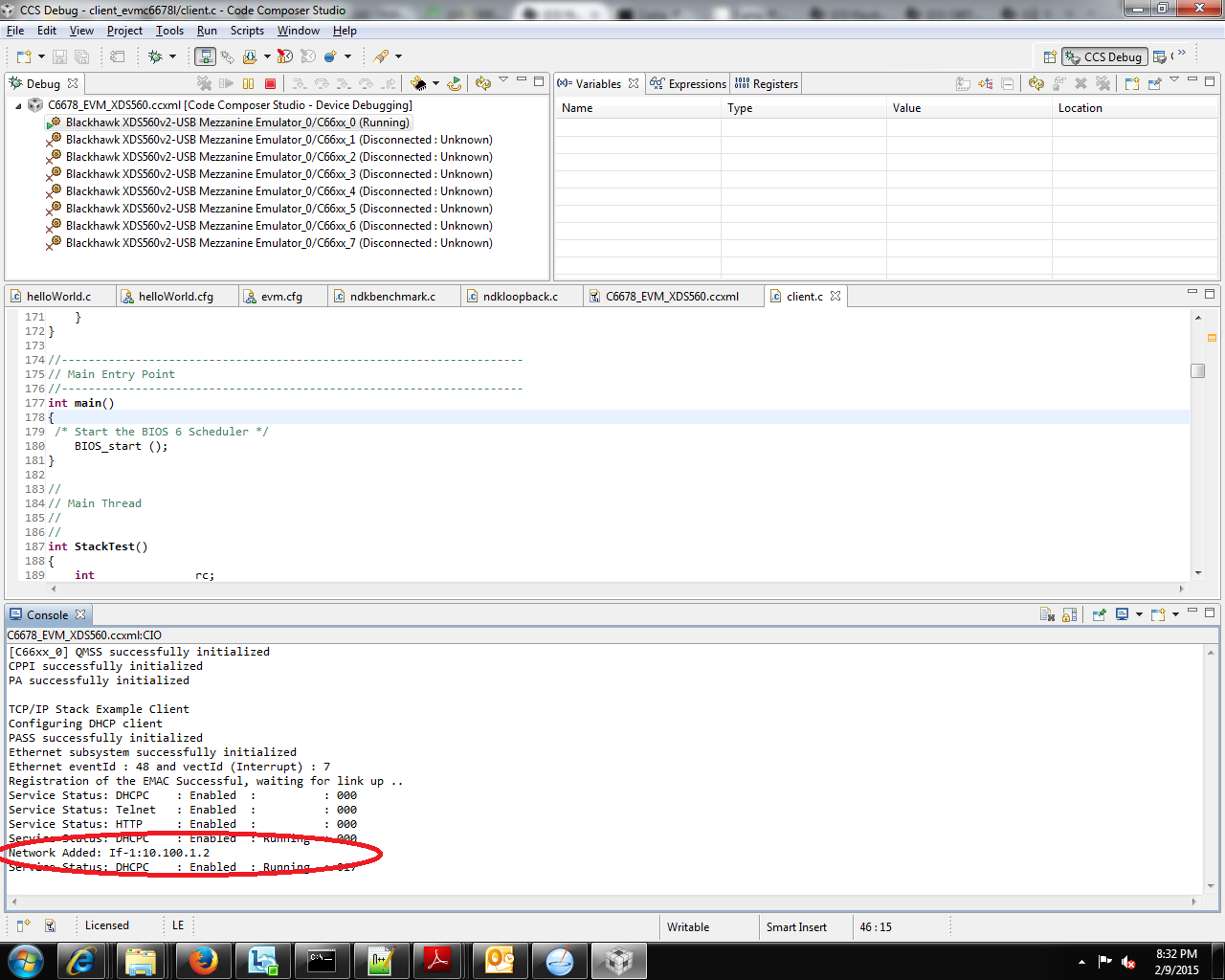Click the Load Program icon in main toolbar
Viewport: 1225px width, 980px height.
click(250, 57)
